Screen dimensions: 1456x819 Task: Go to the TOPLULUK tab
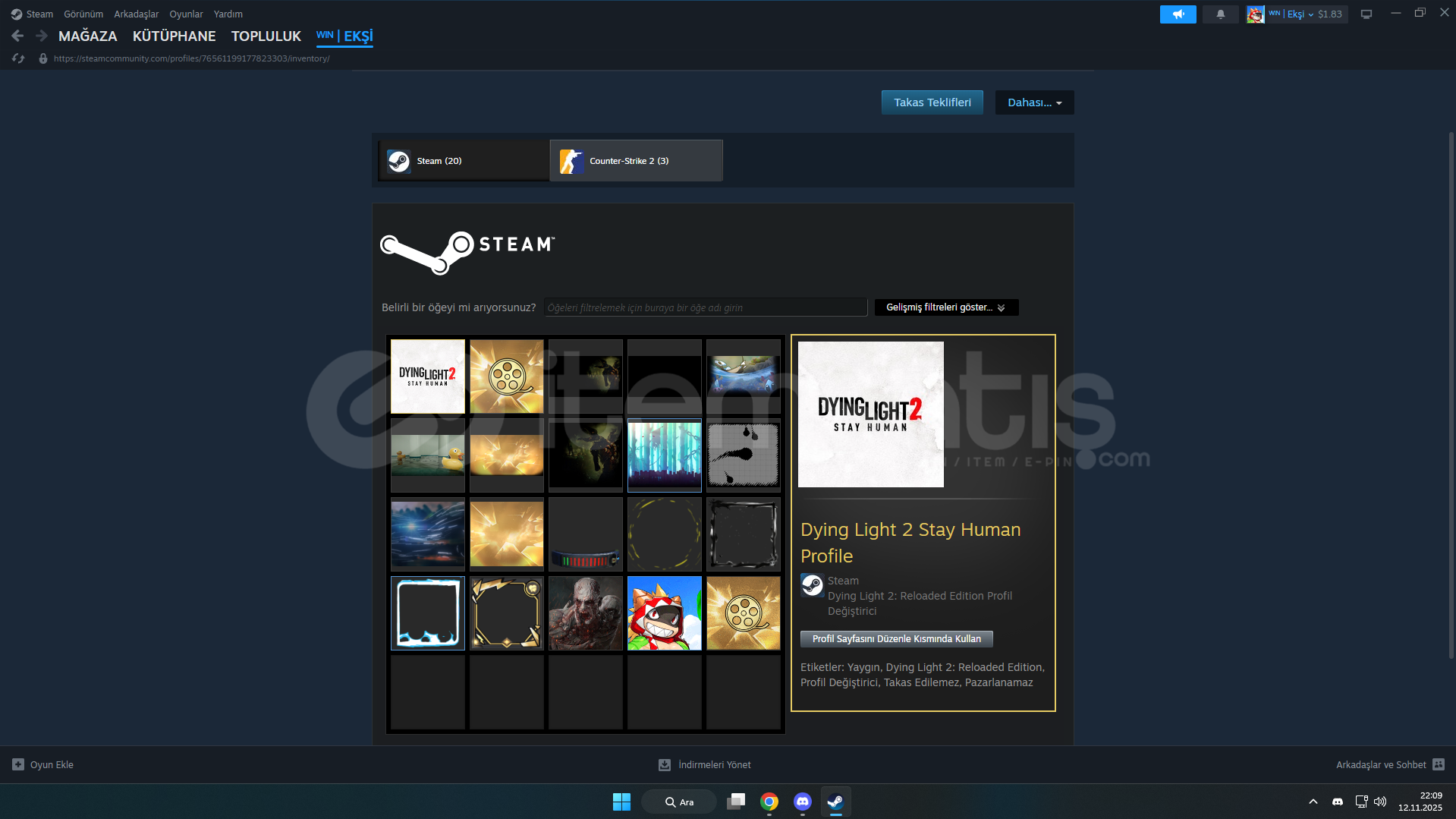[266, 36]
